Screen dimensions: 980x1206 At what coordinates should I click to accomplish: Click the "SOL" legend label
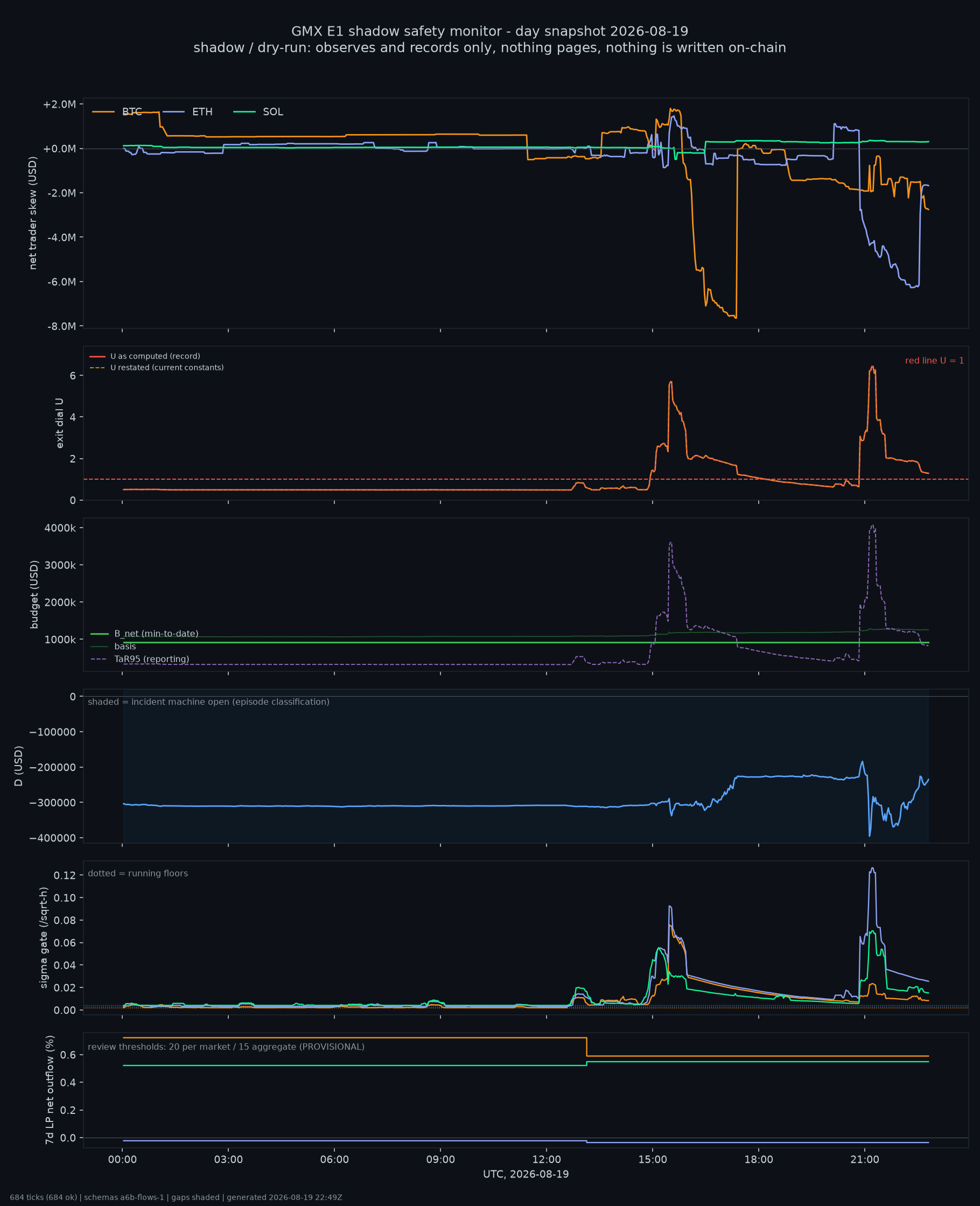pyautogui.click(x=273, y=112)
